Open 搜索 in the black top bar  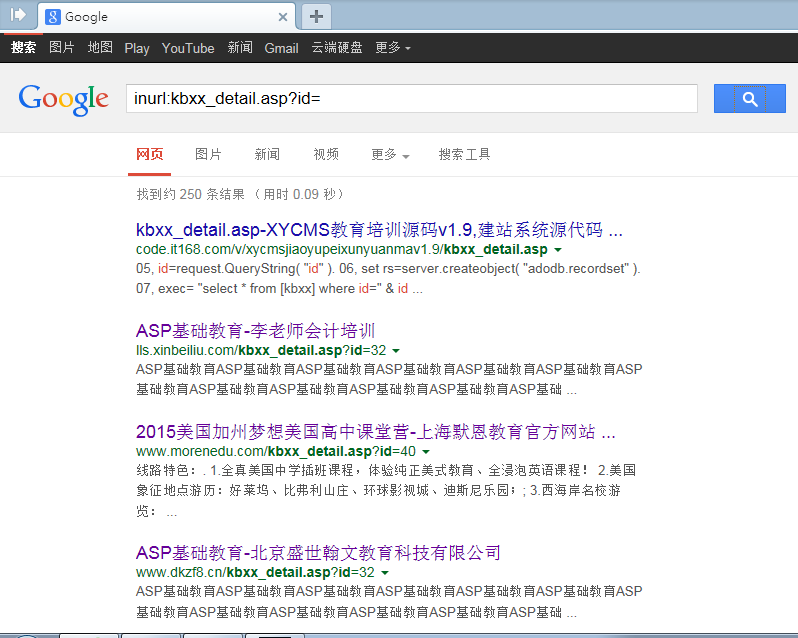pyautogui.click(x=23, y=48)
